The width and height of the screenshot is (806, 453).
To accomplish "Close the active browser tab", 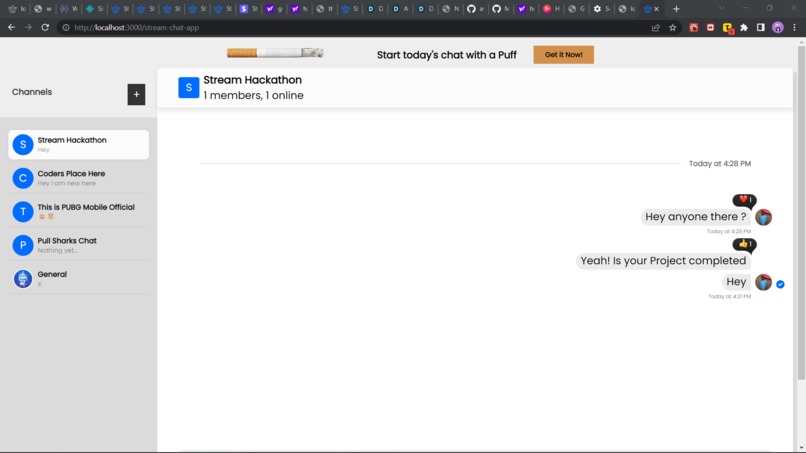I will click(656, 9).
